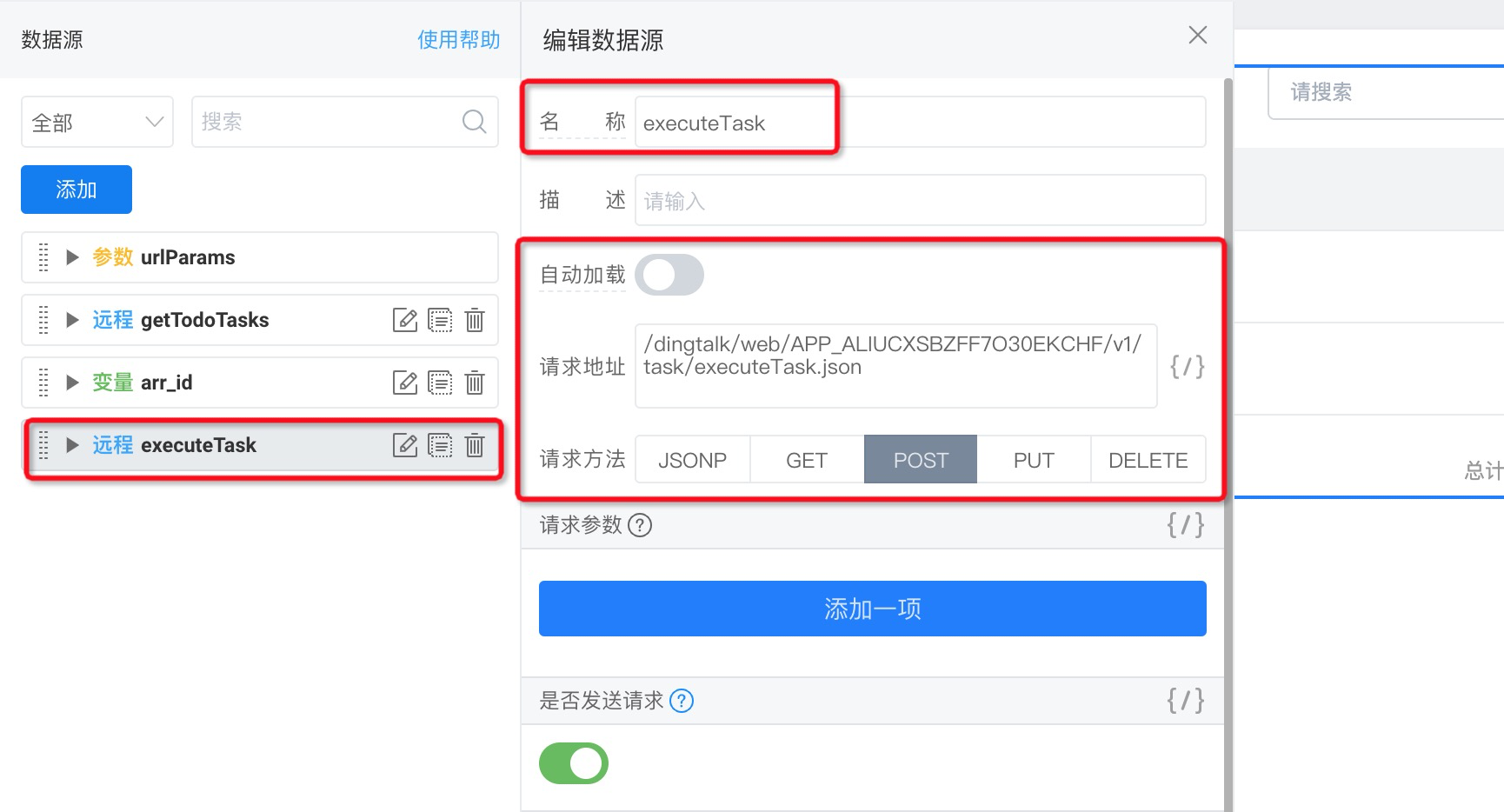The width and height of the screenshot is (1504, 812).
Task: Open the 使用帮助 link
Action: point(459,40)
